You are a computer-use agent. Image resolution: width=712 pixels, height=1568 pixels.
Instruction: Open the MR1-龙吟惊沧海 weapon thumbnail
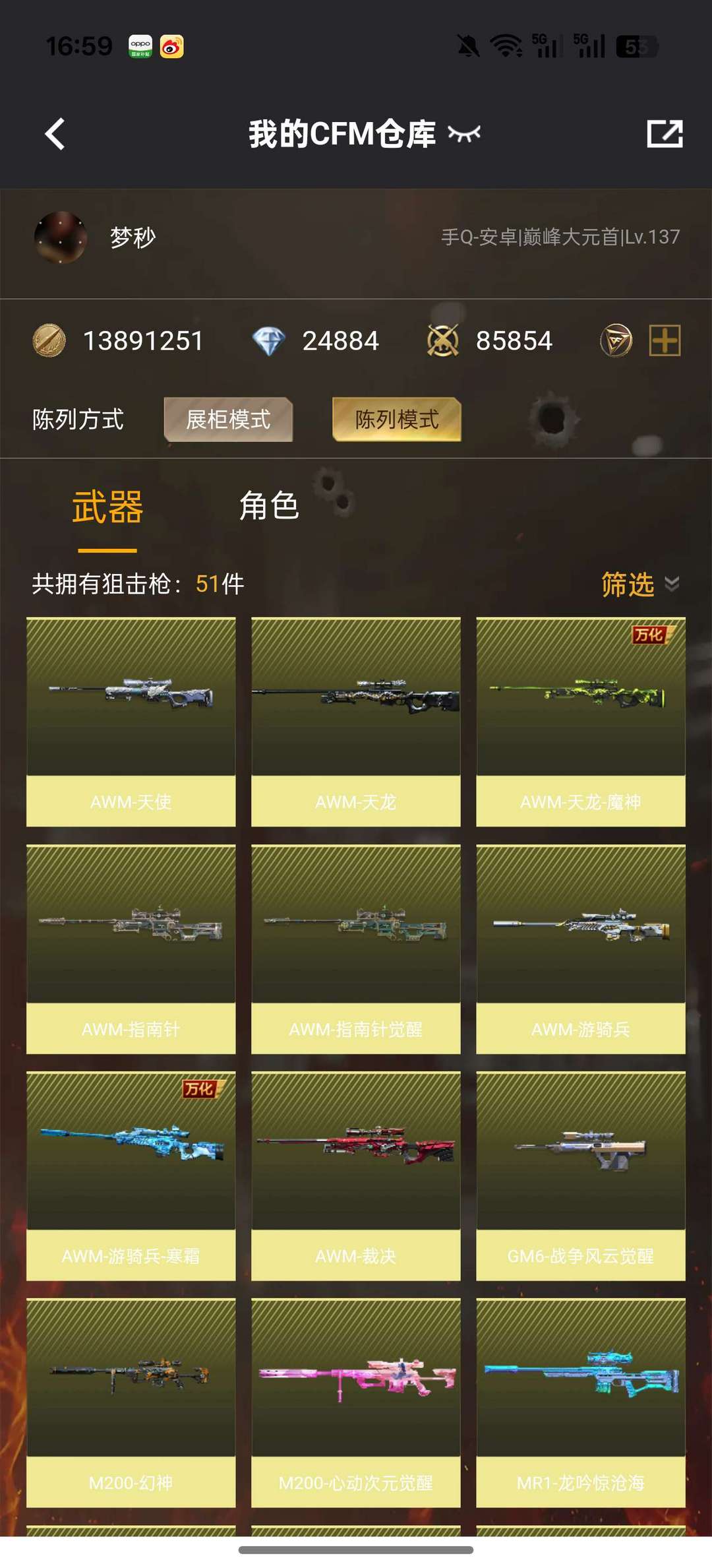pos(581,1377)
